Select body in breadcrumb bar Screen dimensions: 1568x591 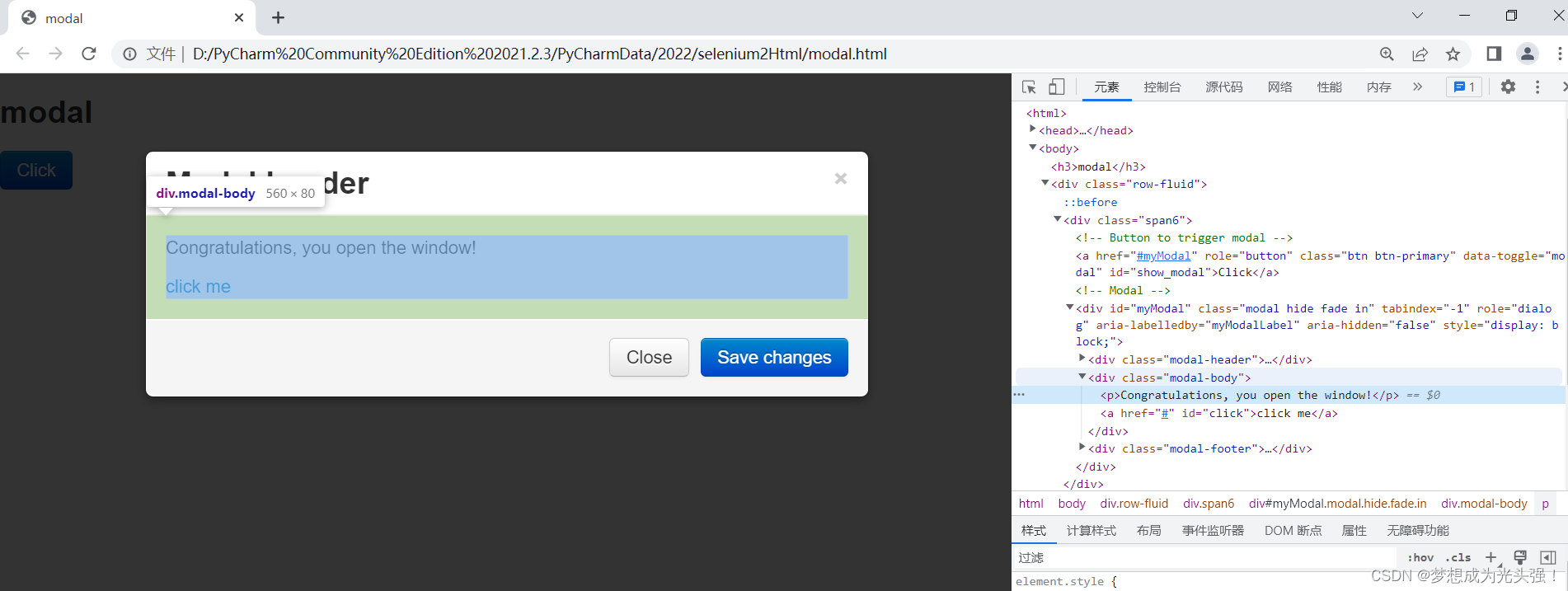[x=1072, y=504]
